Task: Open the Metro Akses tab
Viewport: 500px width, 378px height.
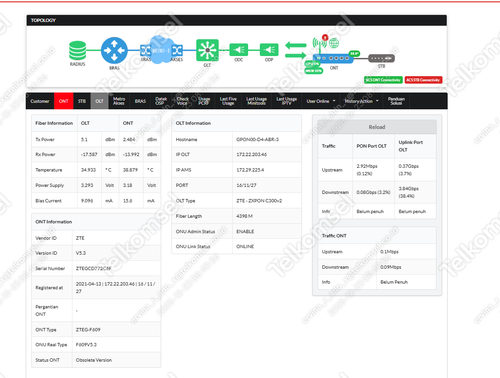Action: (x=119, y=101)
